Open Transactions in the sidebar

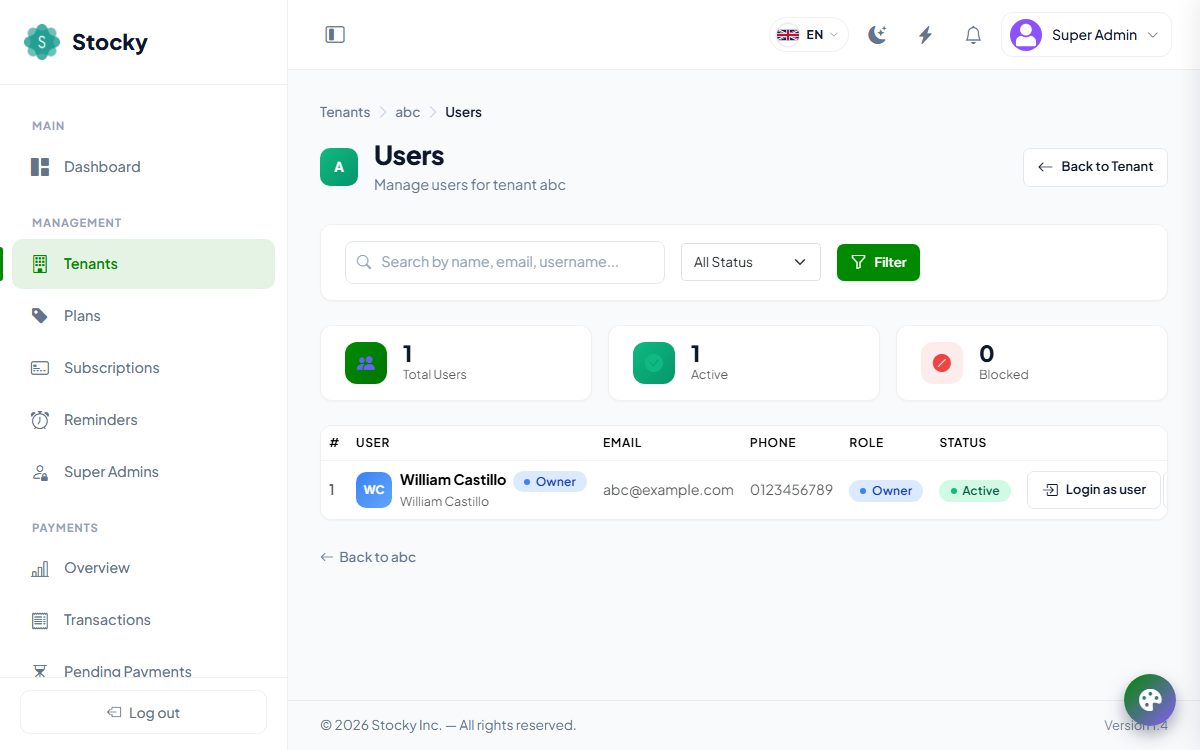pos(143,620)
